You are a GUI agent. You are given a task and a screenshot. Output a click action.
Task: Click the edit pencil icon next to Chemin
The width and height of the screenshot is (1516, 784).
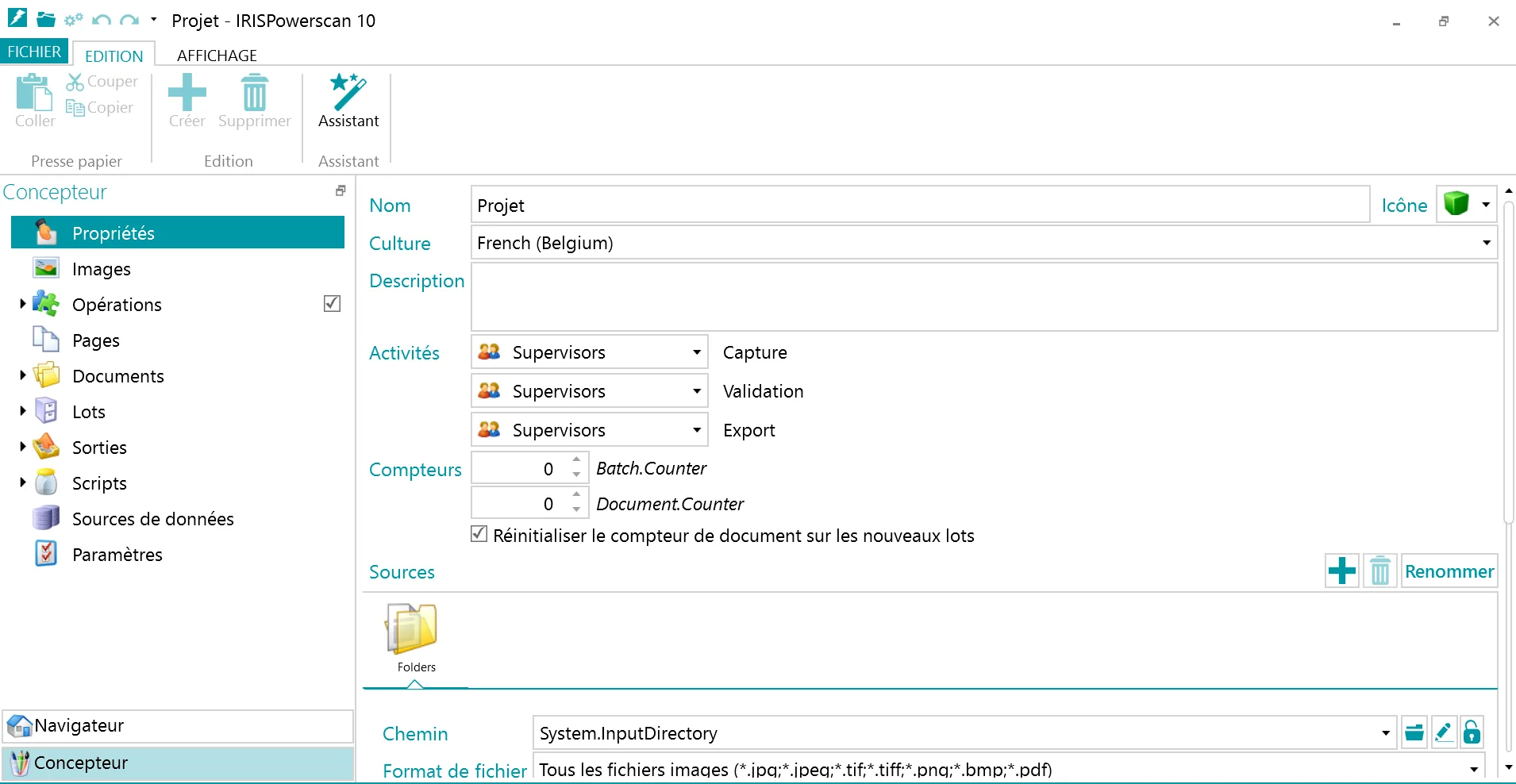click(1444, 732)
